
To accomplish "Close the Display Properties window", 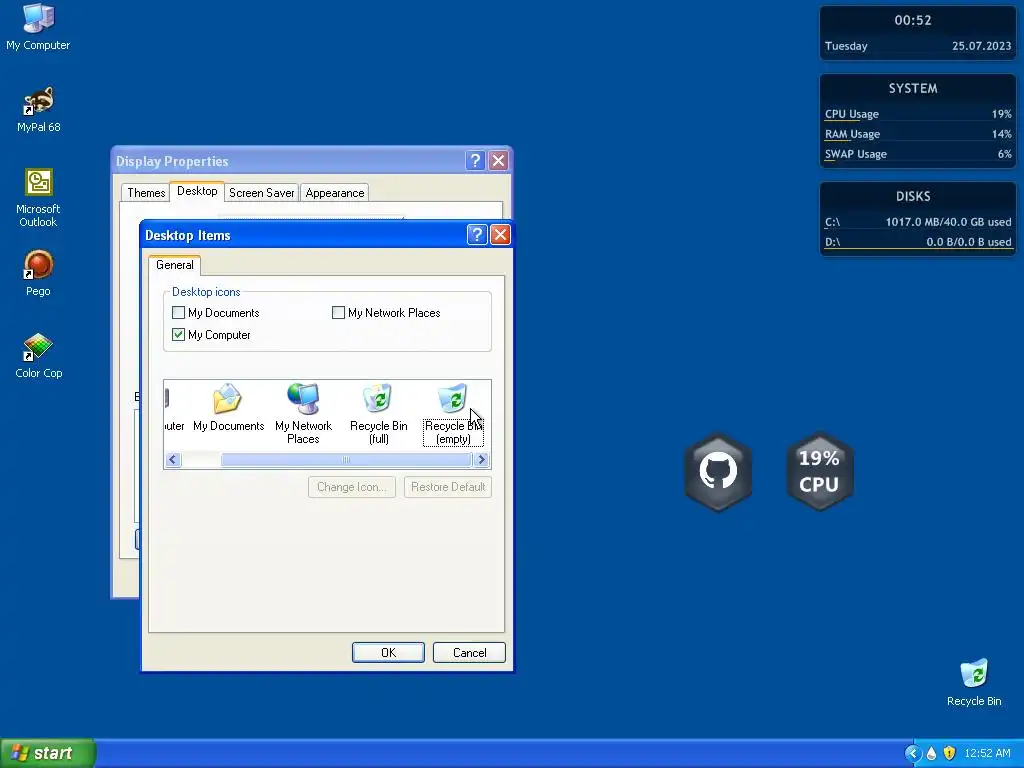I will pyautogui.click(x=498, y=160).
